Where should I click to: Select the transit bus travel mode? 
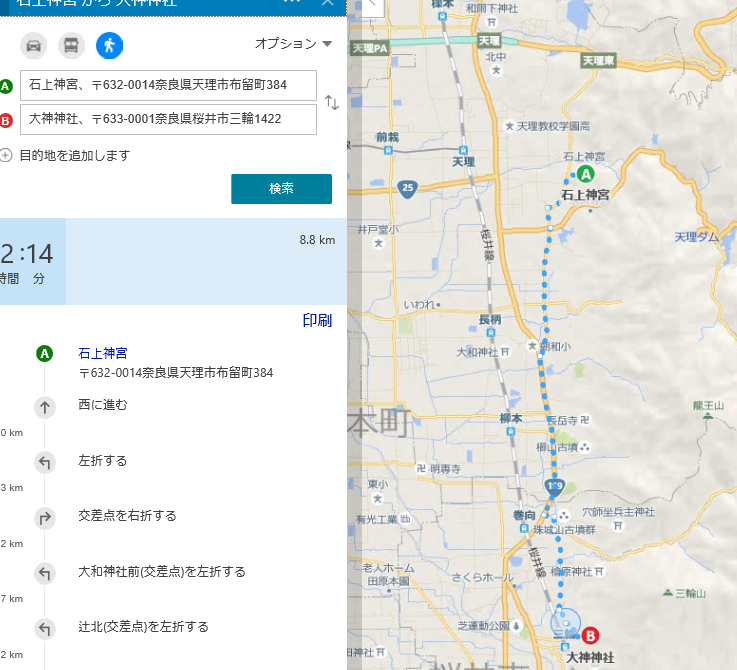(x=71, y=45)
